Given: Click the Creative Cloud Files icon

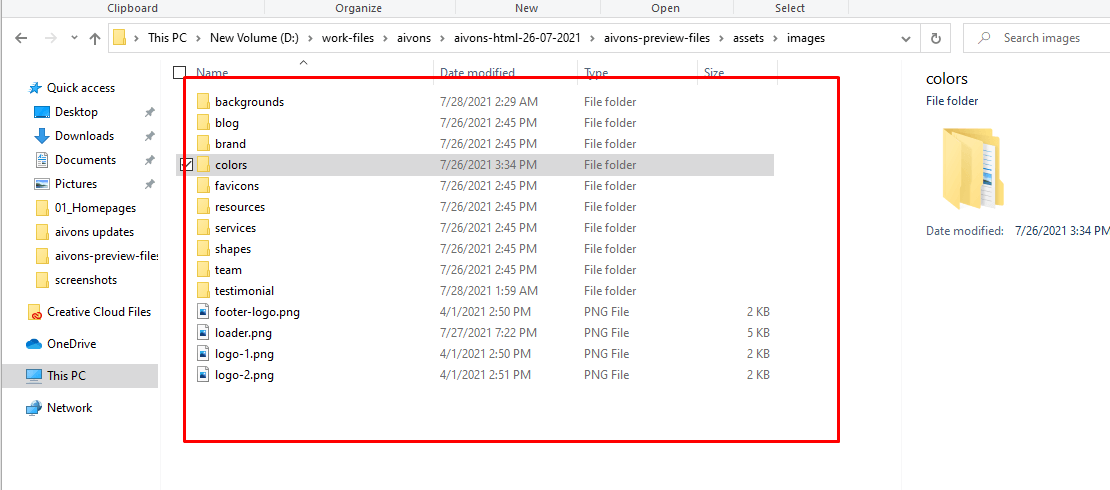Looking at the screenshot, I should click(34, 312).
